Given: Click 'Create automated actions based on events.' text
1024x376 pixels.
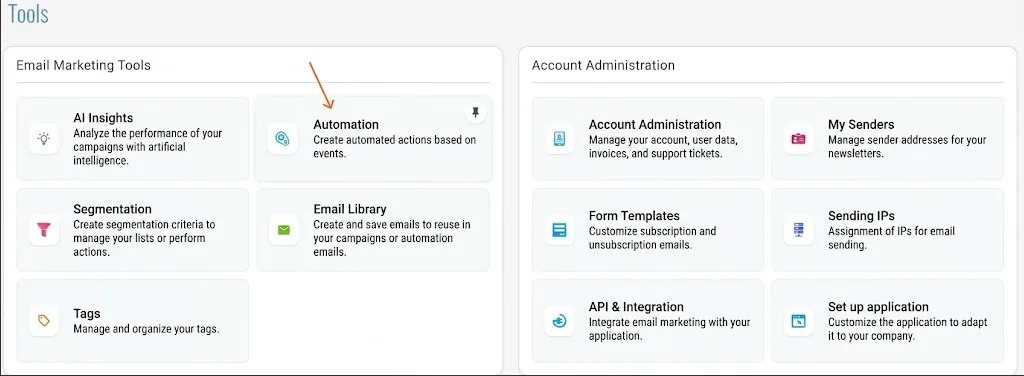Looking at the screenshot, I should pyautogui.click(x=395, y=147).
